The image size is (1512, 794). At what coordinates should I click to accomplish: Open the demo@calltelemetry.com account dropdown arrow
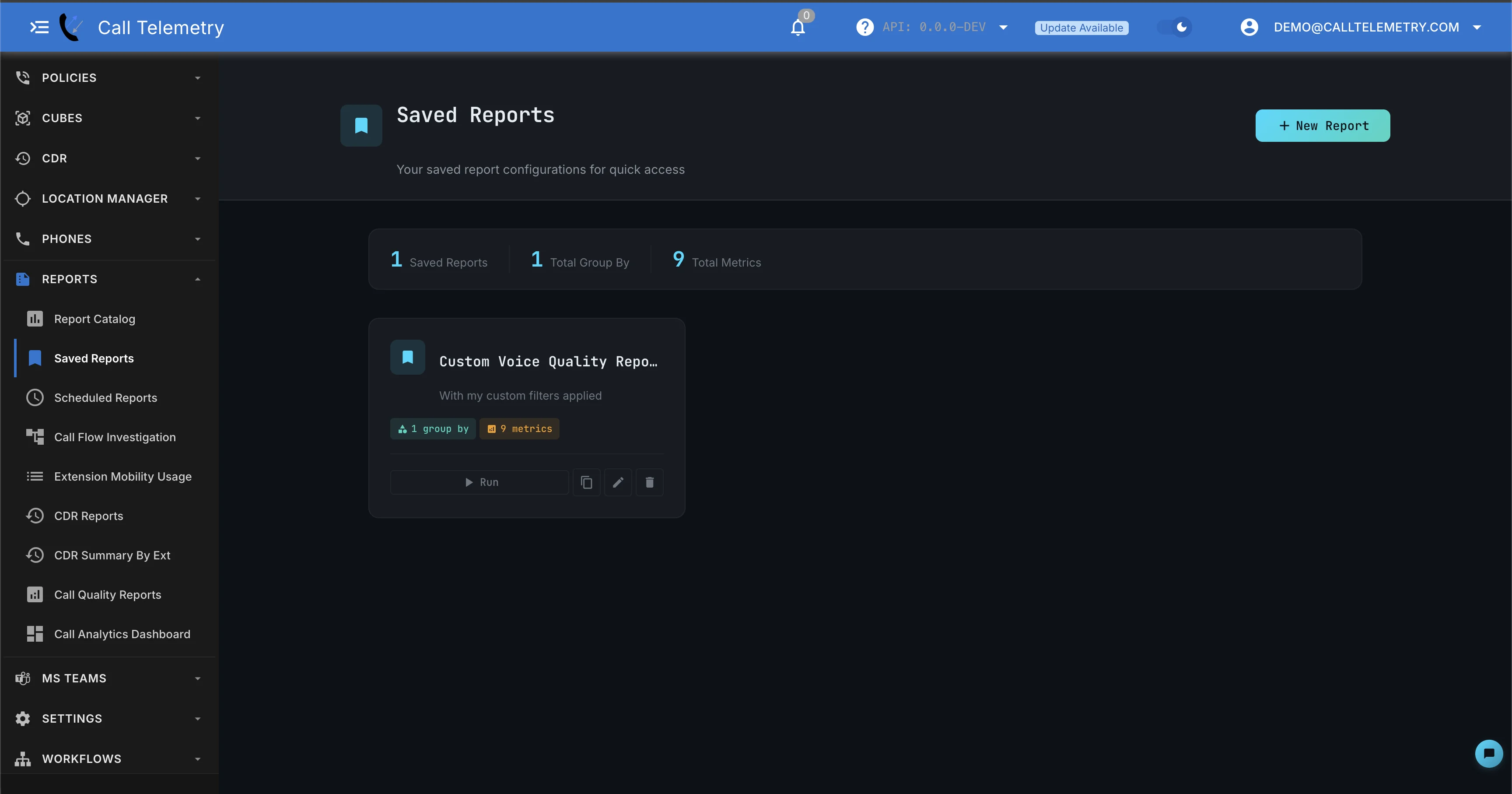[x=1477, y=28]
